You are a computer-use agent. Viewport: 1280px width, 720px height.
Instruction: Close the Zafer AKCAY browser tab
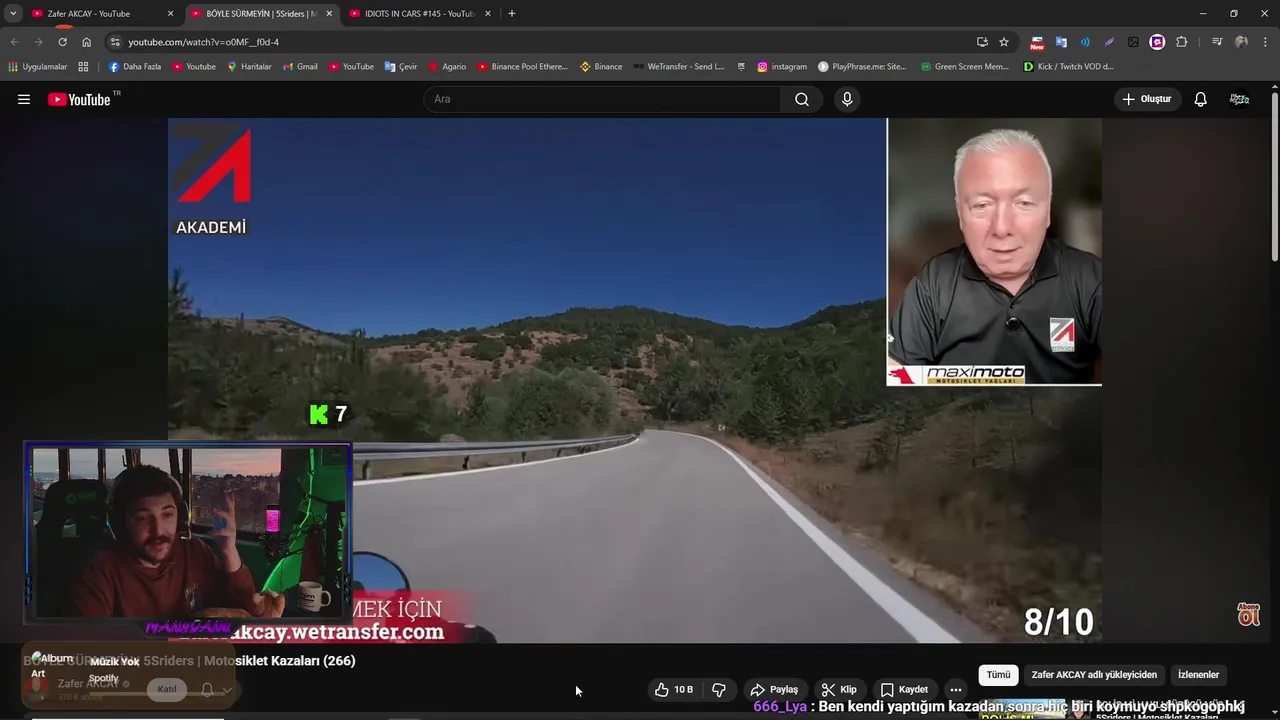[x=170, y=14]
